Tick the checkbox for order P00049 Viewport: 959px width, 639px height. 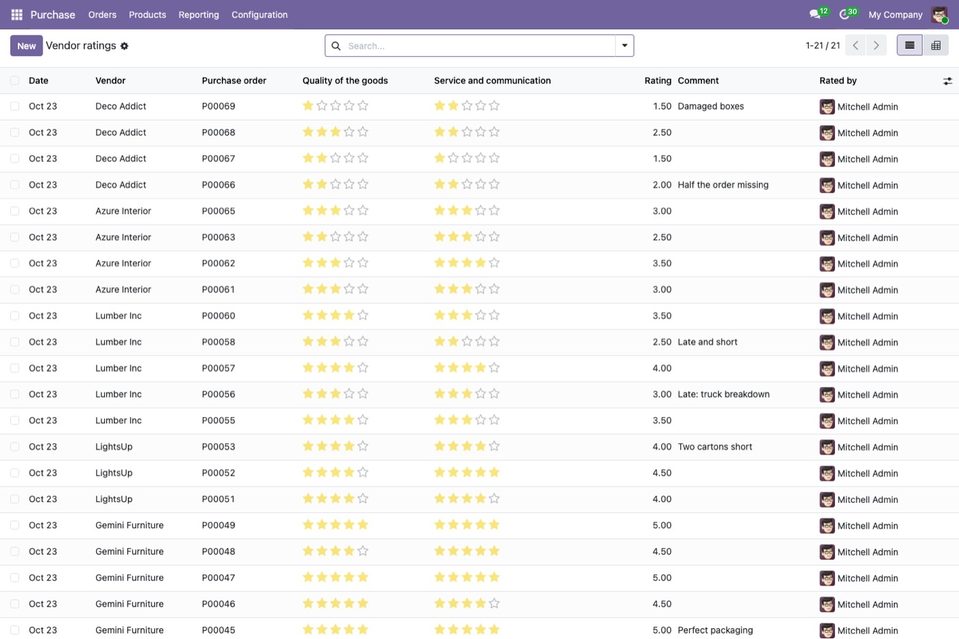point(15,525)
